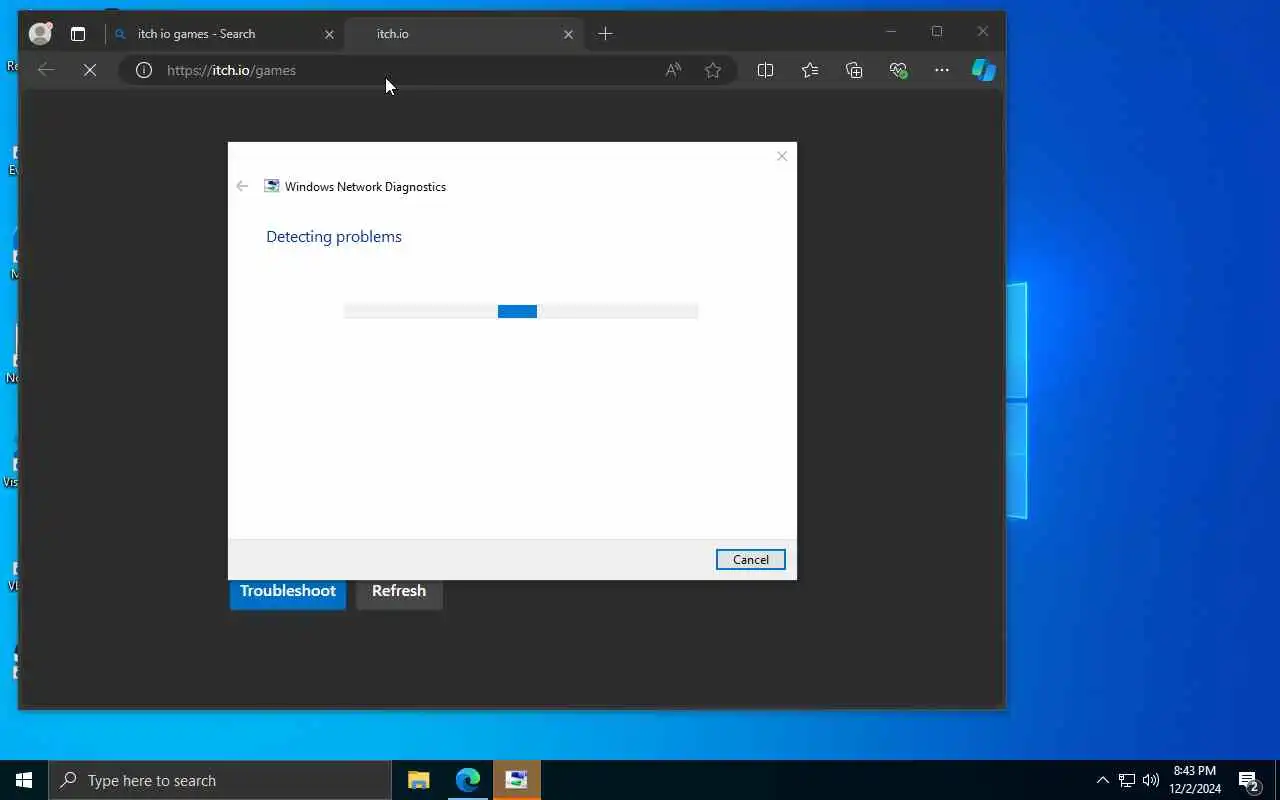Open Edge Settings and more menu
The image size is (1280, 800).
[x=941, y=70]
